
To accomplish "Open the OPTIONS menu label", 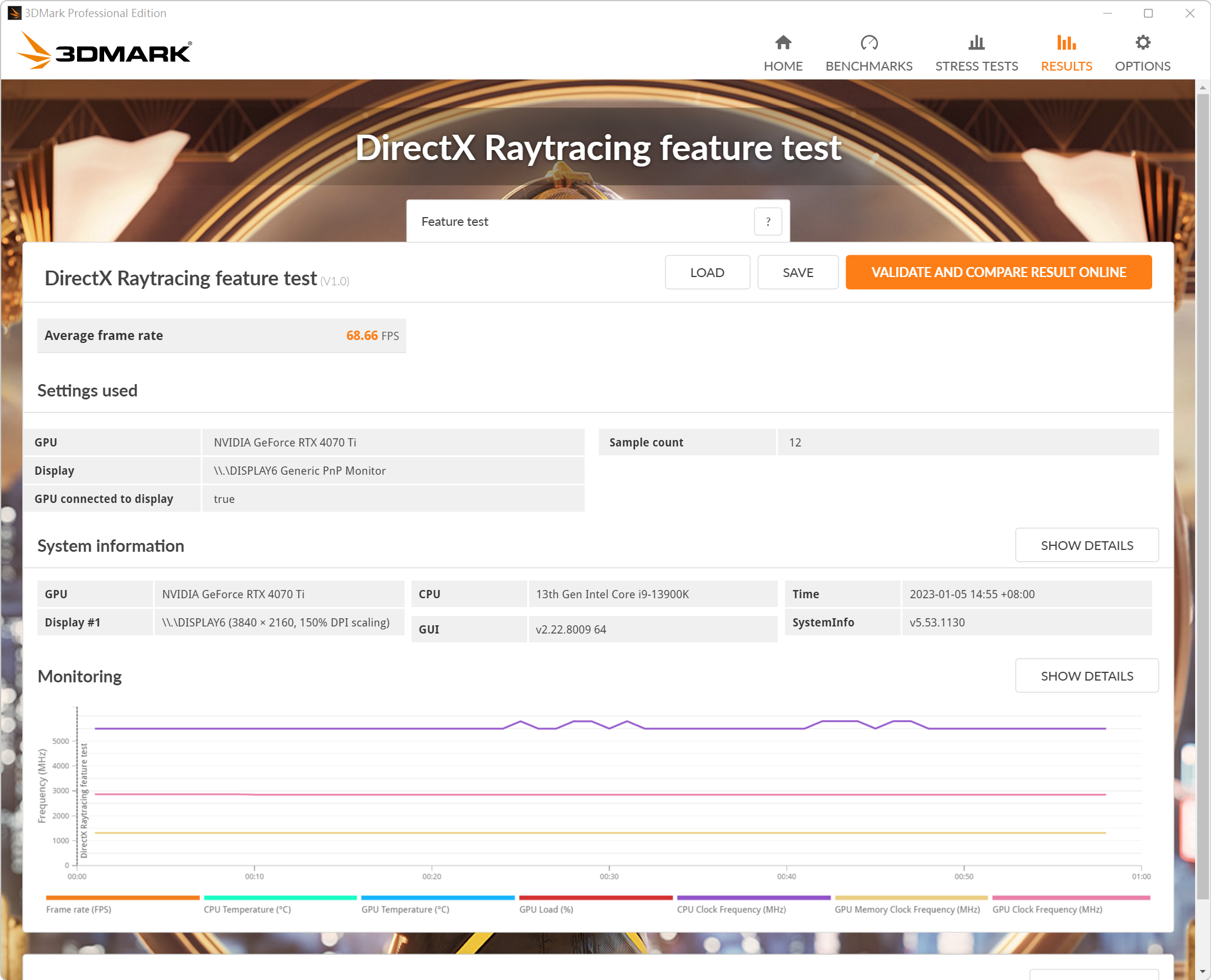I will click(x=1142, y=66).
